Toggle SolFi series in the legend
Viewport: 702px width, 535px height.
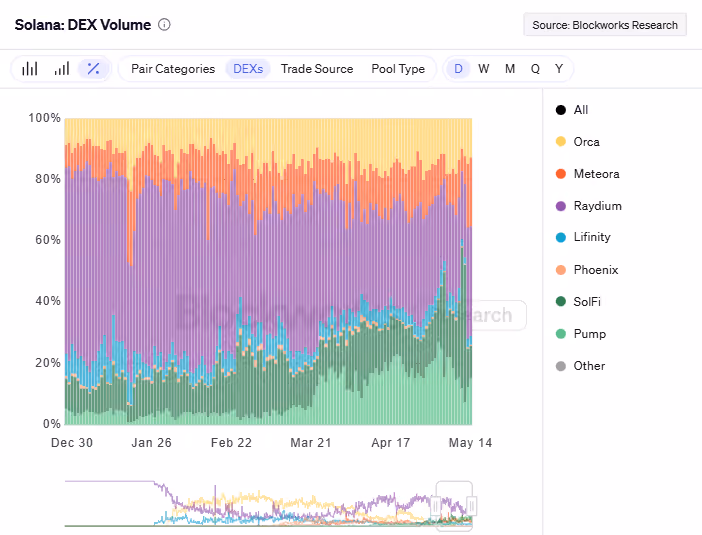(578, 301)
